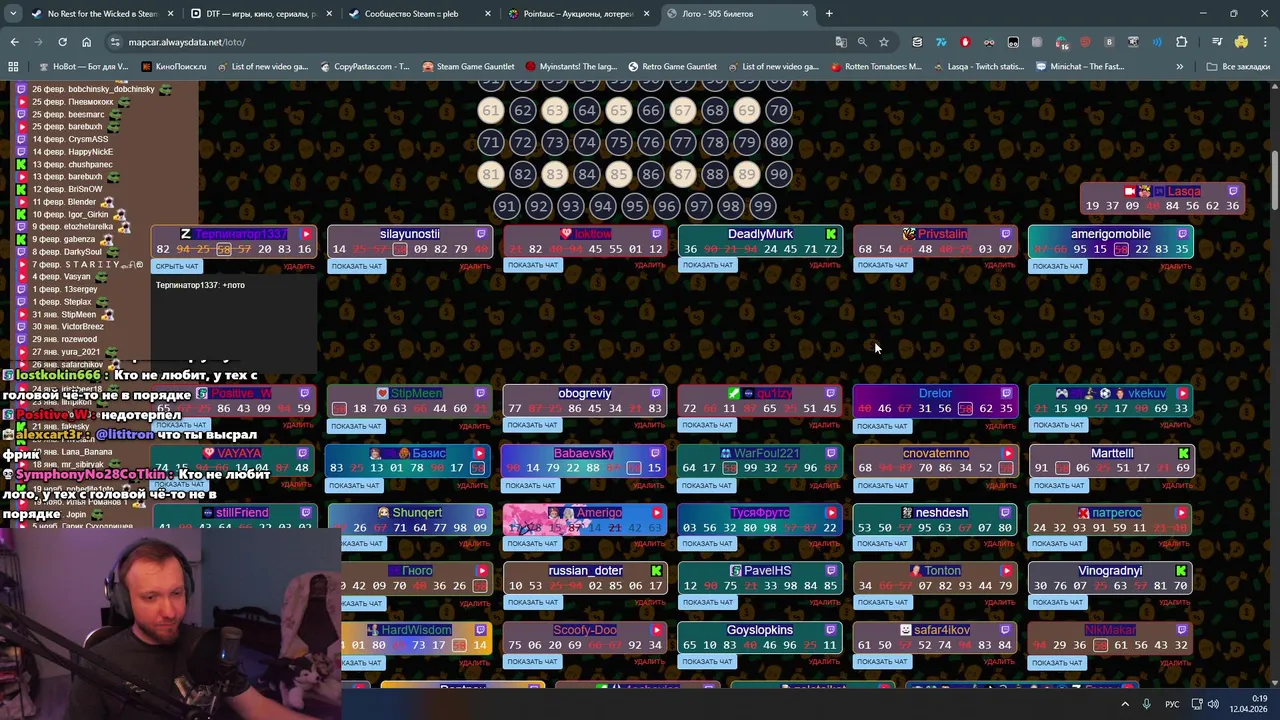Open the CopyPastas.com bookmark

pyautogui.click(x=364, y=66)
